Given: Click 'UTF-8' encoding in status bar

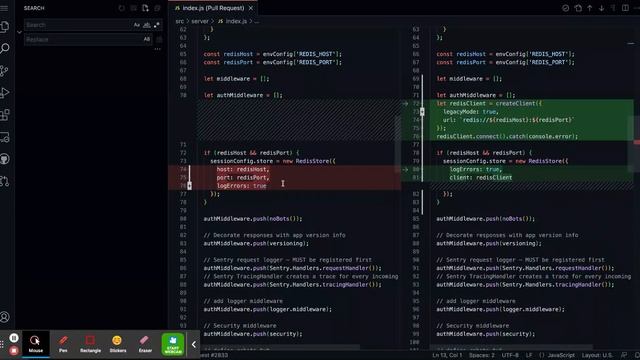Looking at the screenshot, I should point(510,355).
